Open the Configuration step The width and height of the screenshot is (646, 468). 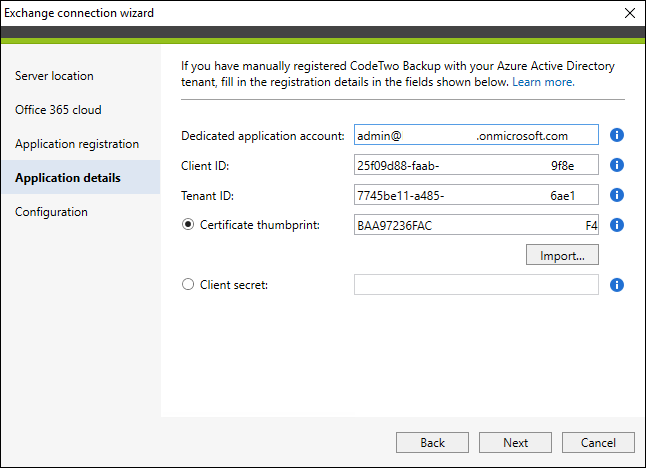pos(81,212)
